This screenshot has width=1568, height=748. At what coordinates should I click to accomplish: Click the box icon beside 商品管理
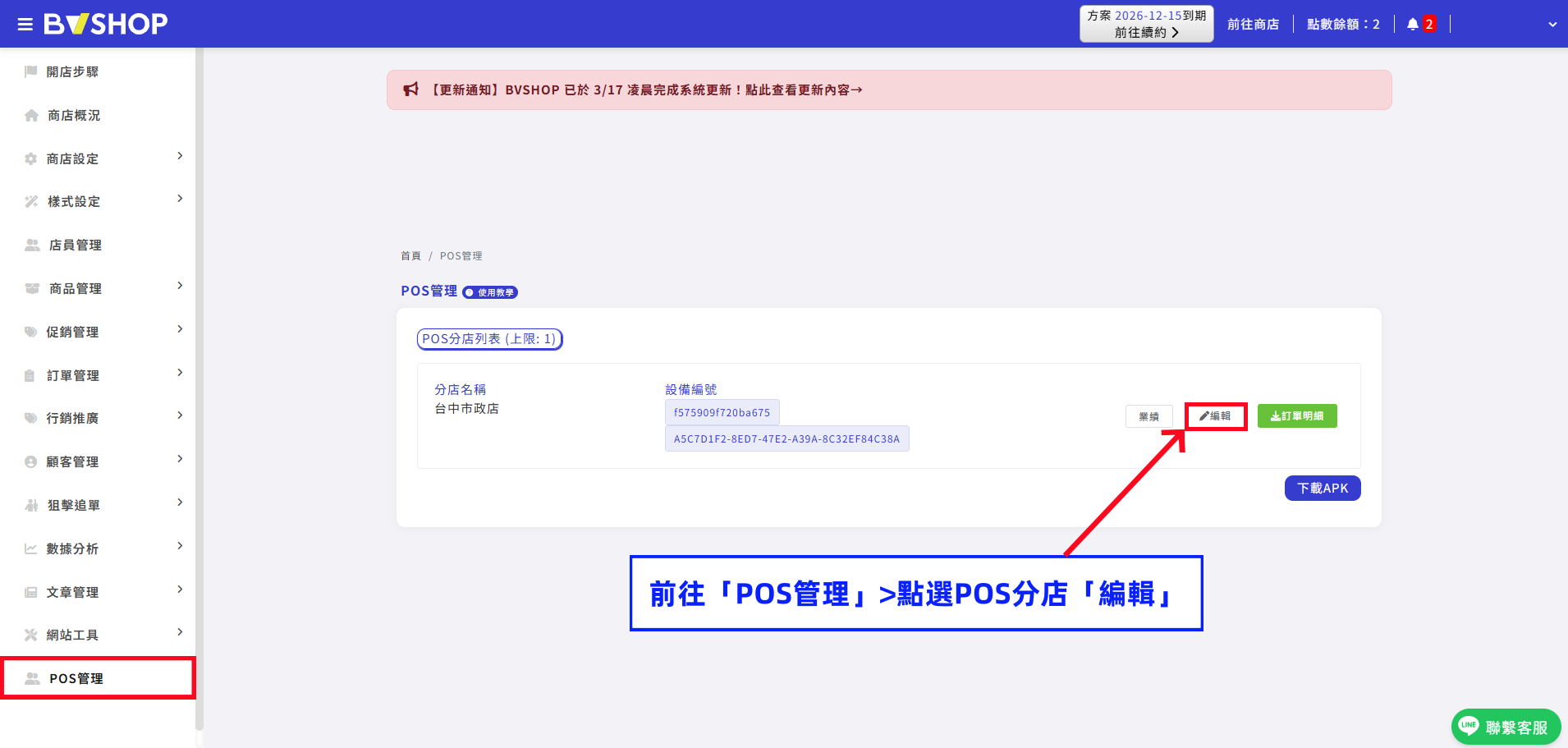click(32, 288)
